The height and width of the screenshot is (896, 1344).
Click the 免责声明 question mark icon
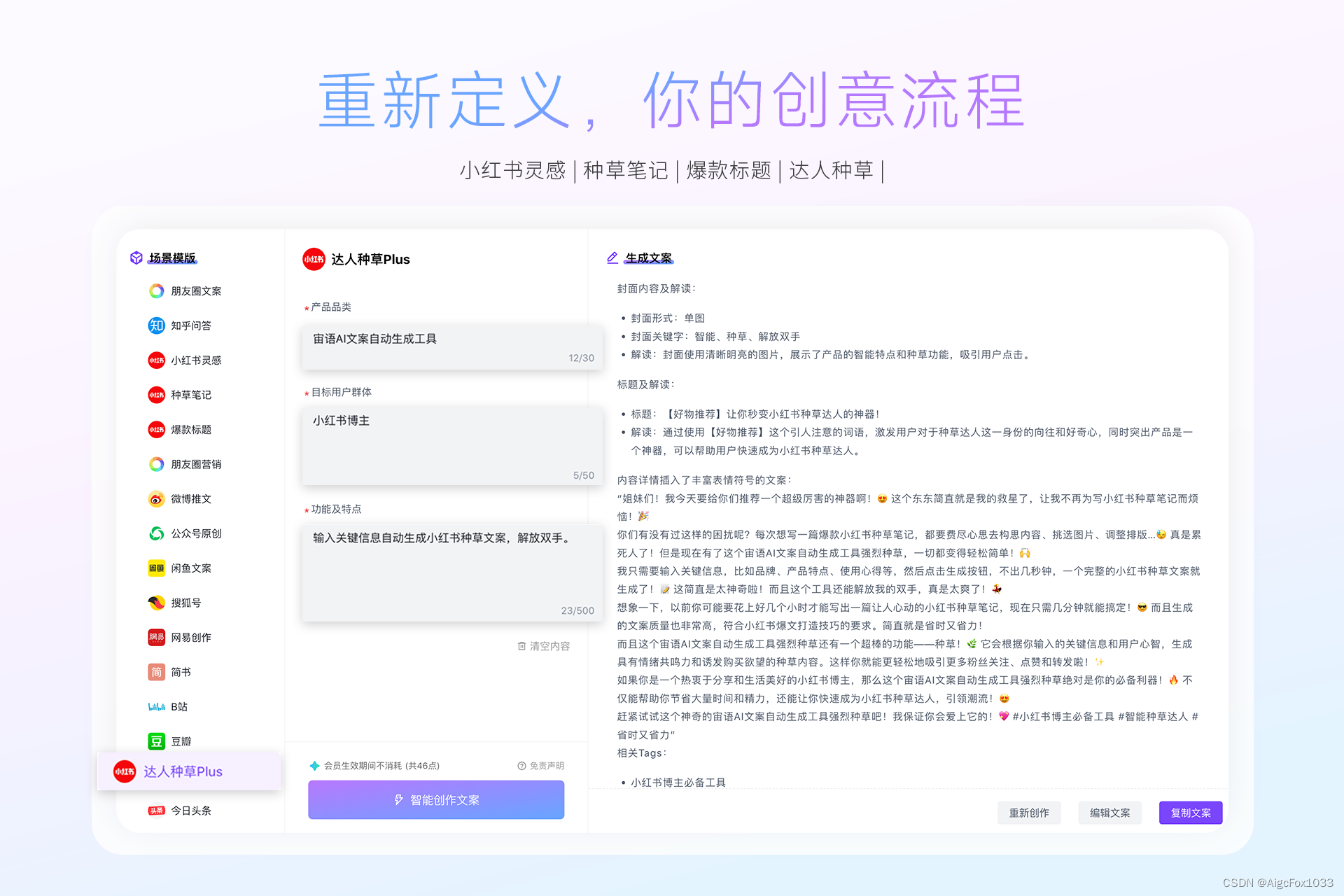(521, 766)
